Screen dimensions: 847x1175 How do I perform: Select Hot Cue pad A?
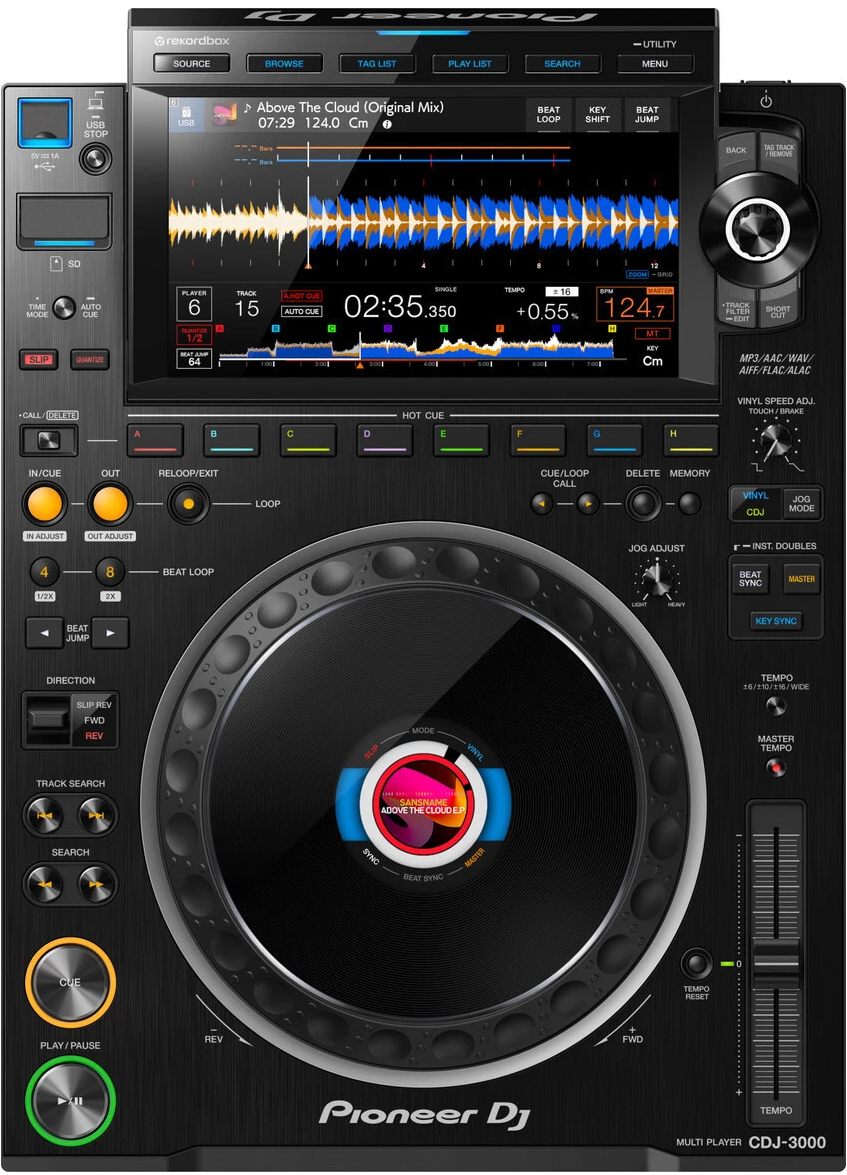point(154,438)
